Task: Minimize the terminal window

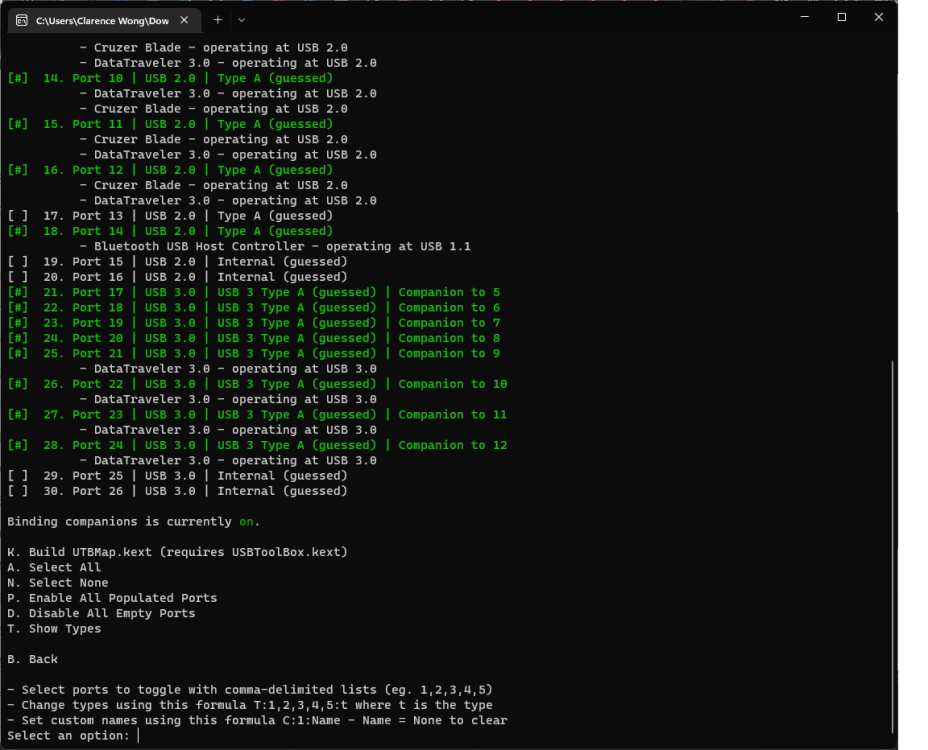Action: point(804,17)
